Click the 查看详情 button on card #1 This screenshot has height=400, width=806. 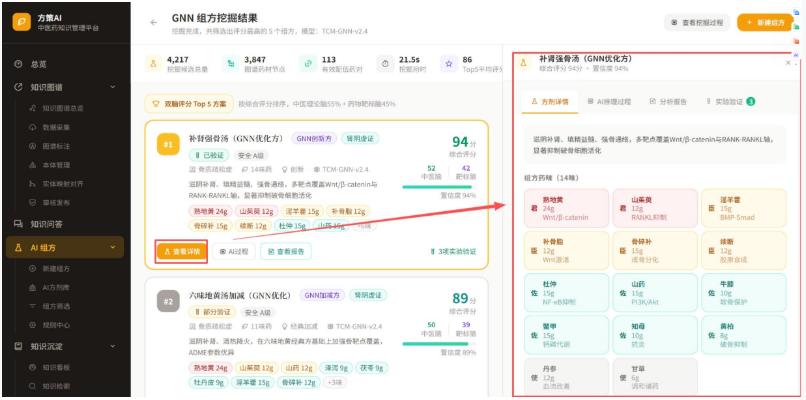(x=182, y=251)
